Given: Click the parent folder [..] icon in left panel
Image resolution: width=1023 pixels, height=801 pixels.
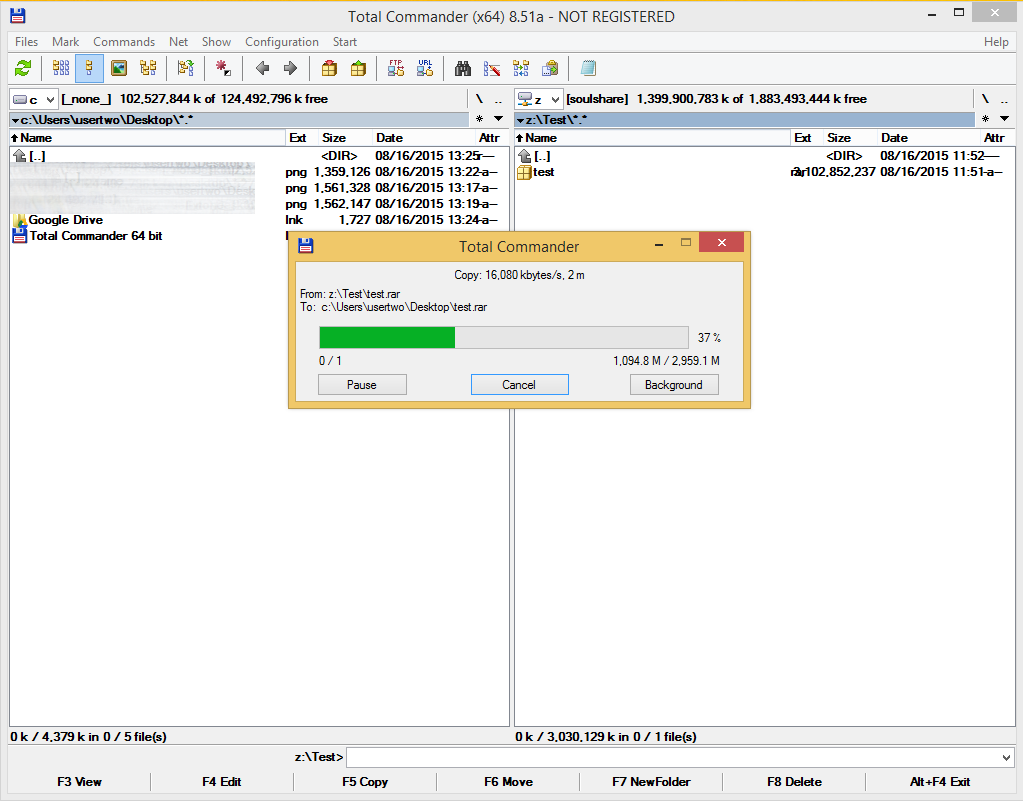Looking at the screenshot, I should point(20,156).
